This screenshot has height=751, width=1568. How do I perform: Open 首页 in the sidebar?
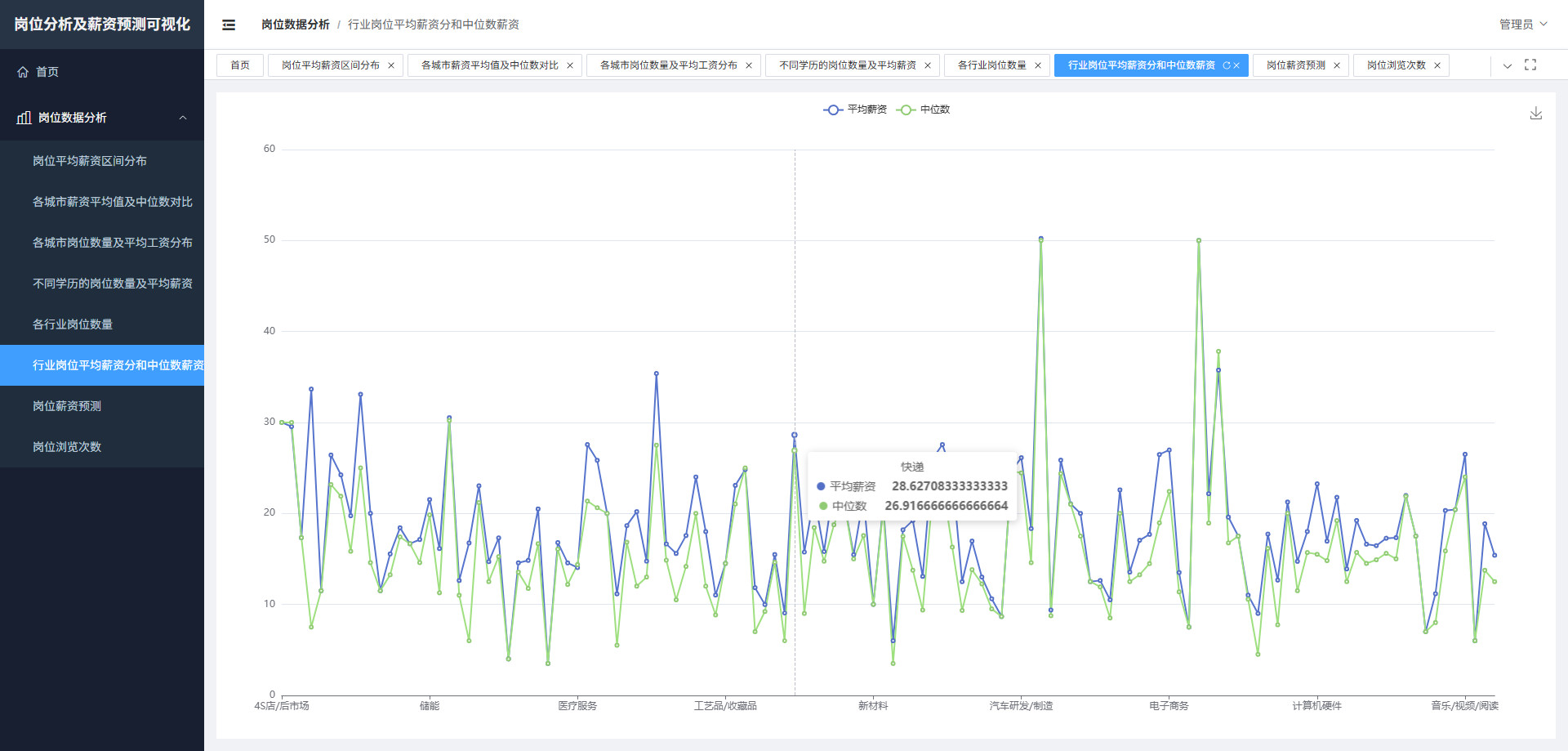click(x=102, y=72)
